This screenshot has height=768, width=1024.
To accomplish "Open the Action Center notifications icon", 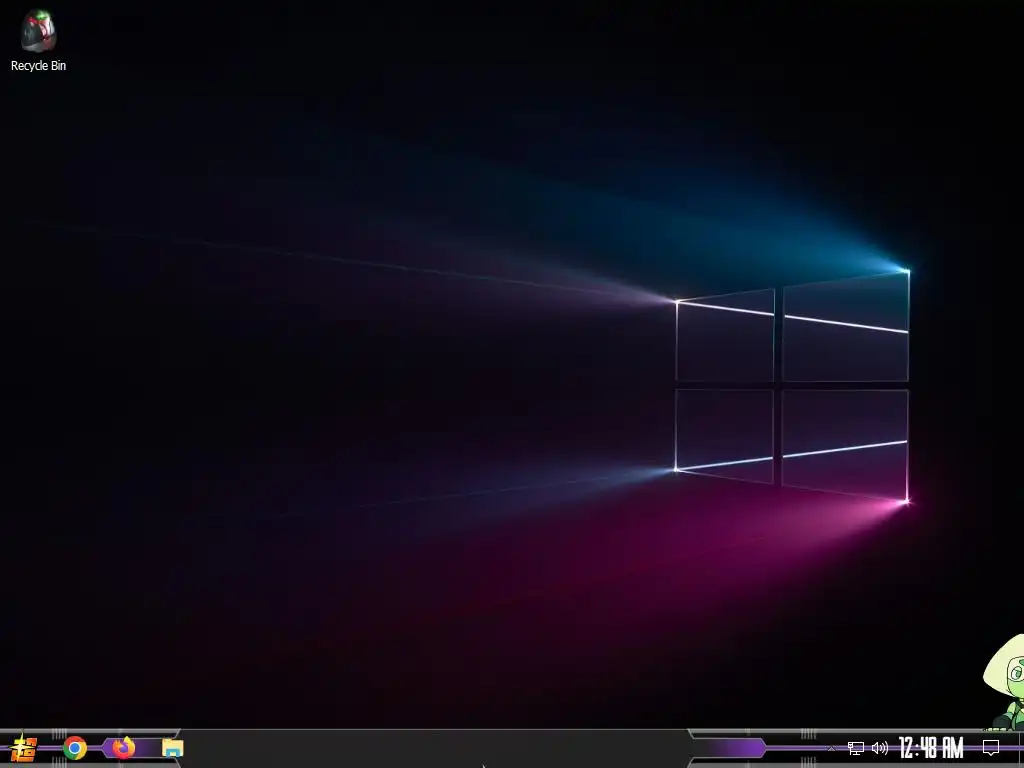I will (991, 748).
